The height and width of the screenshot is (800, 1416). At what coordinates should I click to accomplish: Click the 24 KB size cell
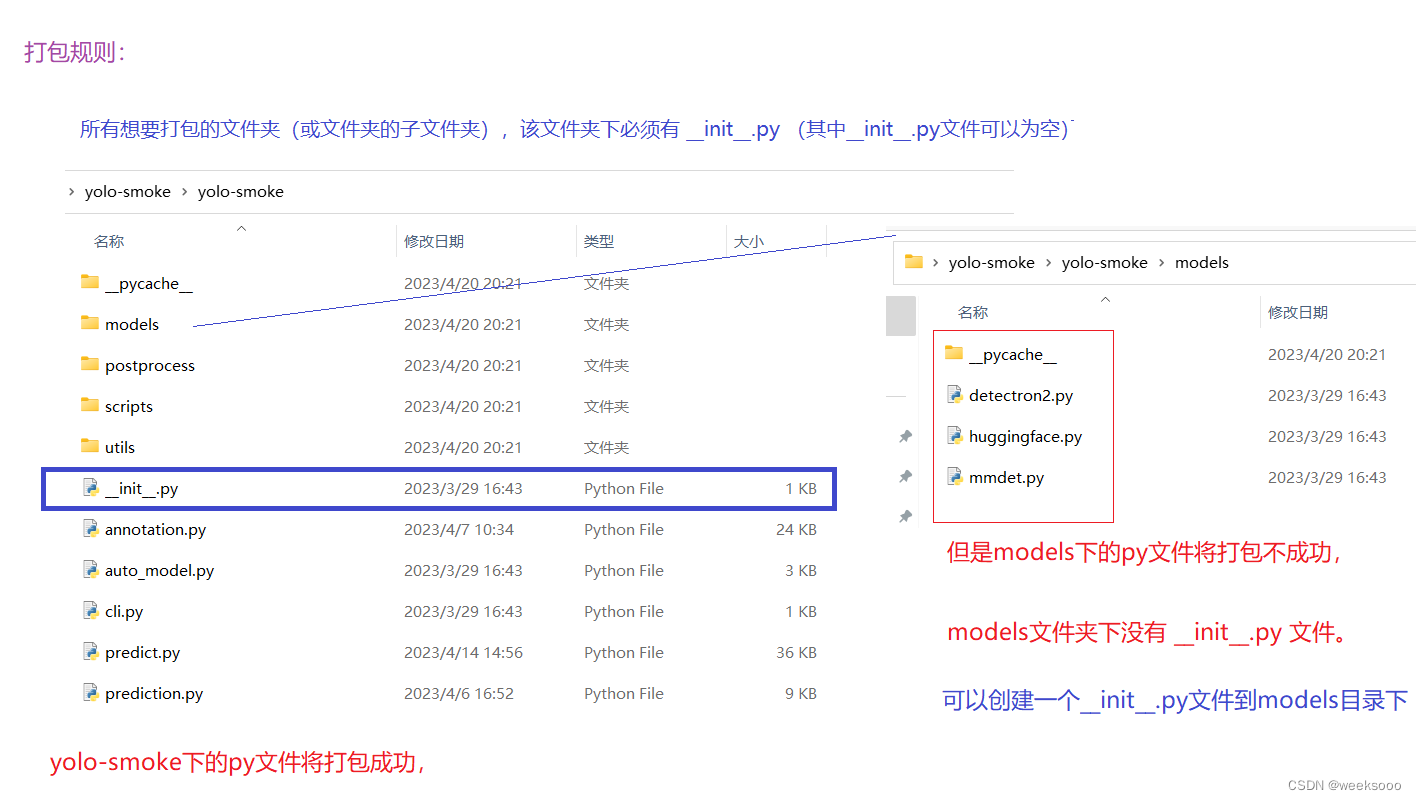796,529
